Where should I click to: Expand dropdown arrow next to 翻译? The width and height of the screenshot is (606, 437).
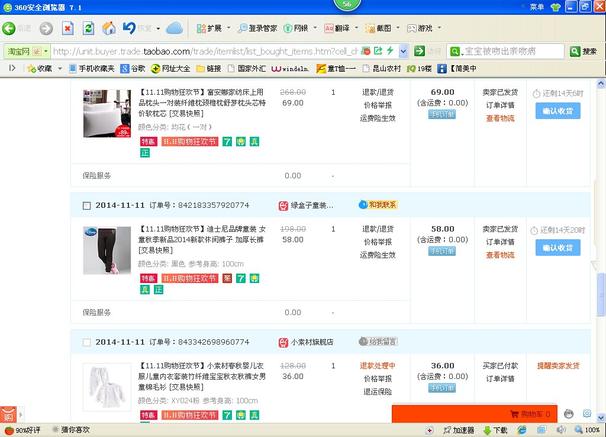tap(356, 28)
